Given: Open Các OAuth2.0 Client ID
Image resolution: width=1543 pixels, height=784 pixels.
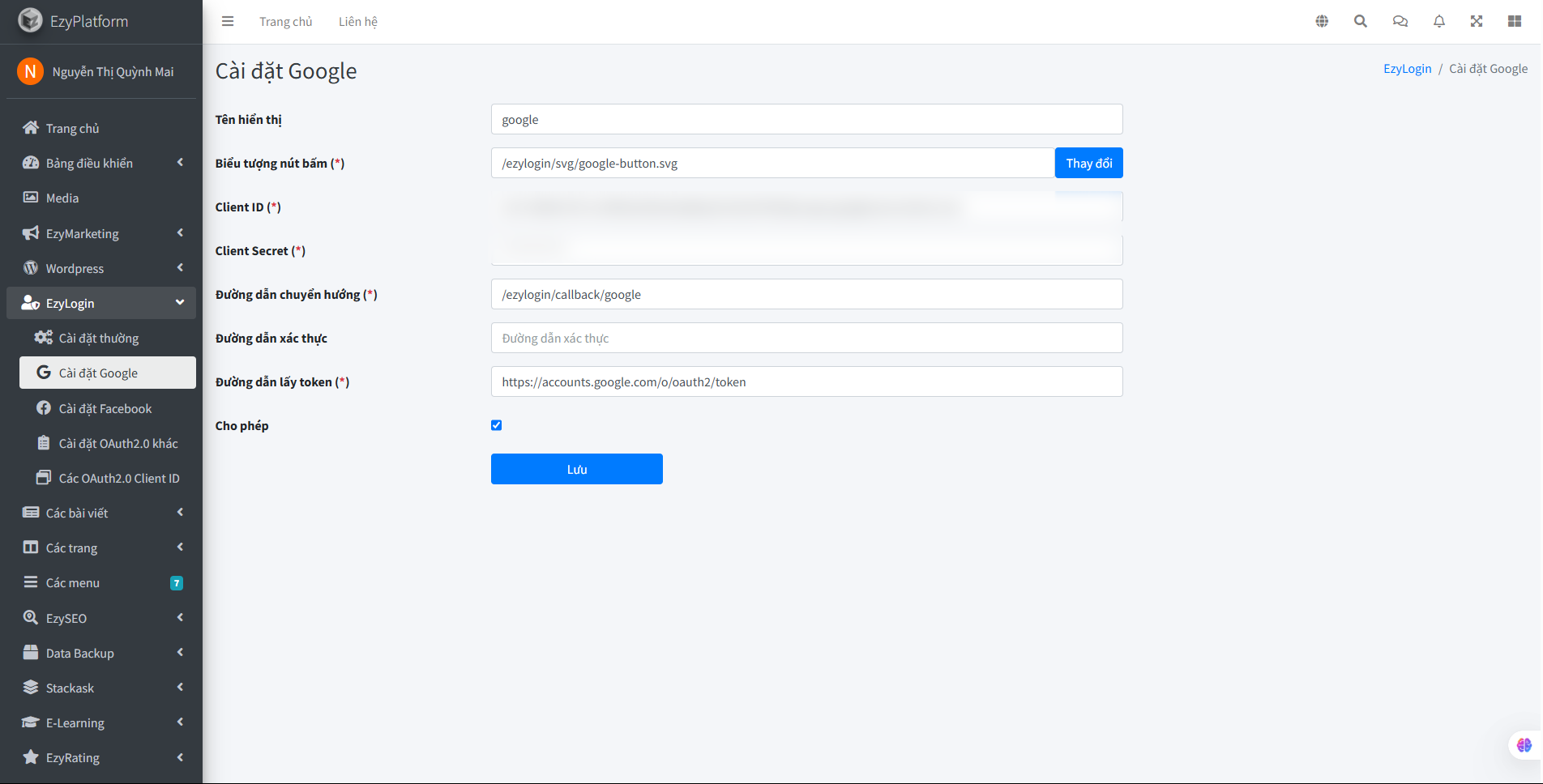Looking at the screenshot, I should (108, 478).
